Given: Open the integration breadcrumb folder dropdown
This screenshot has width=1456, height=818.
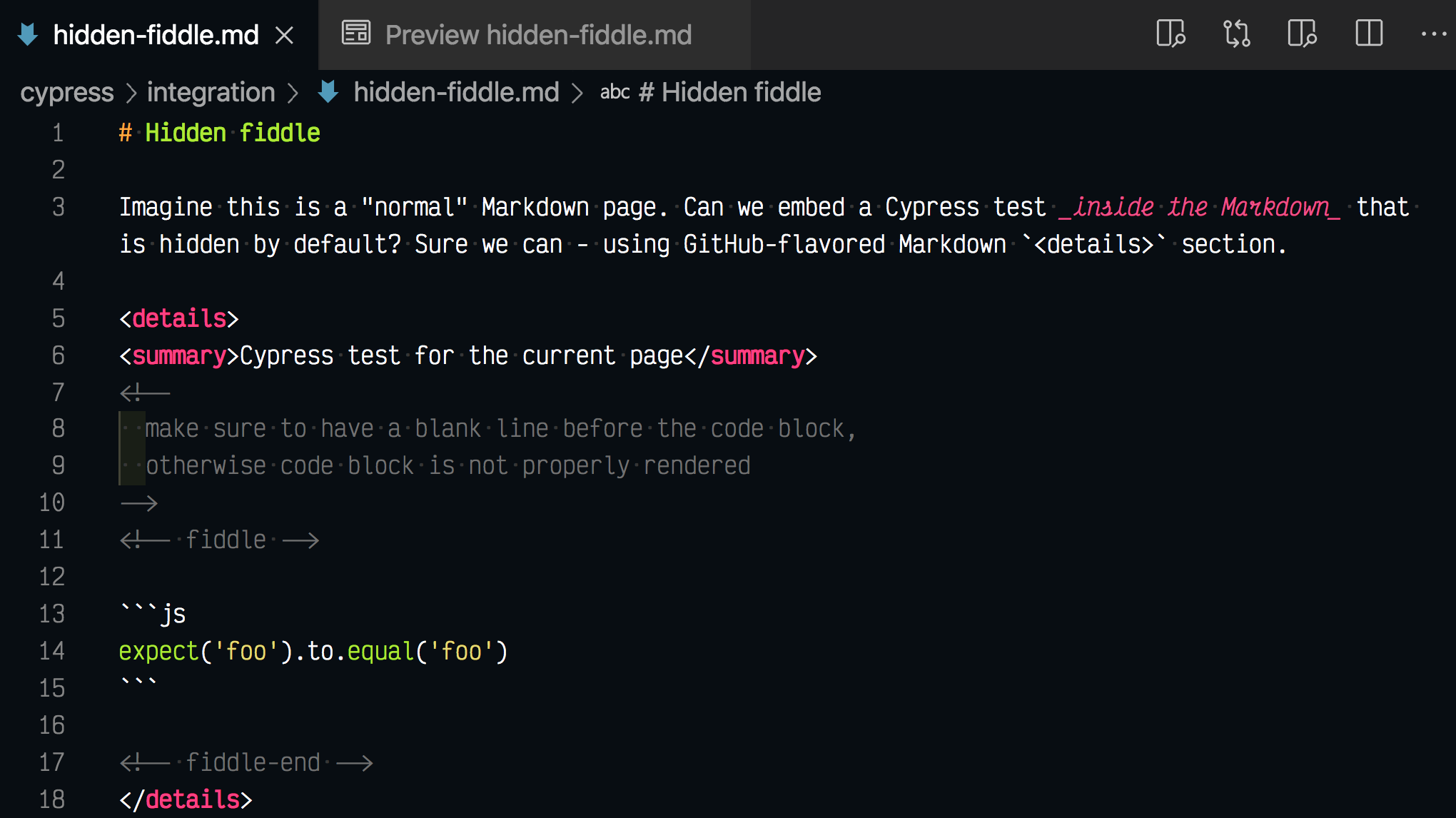Looking at the screenshot, I should coord(211,92).
